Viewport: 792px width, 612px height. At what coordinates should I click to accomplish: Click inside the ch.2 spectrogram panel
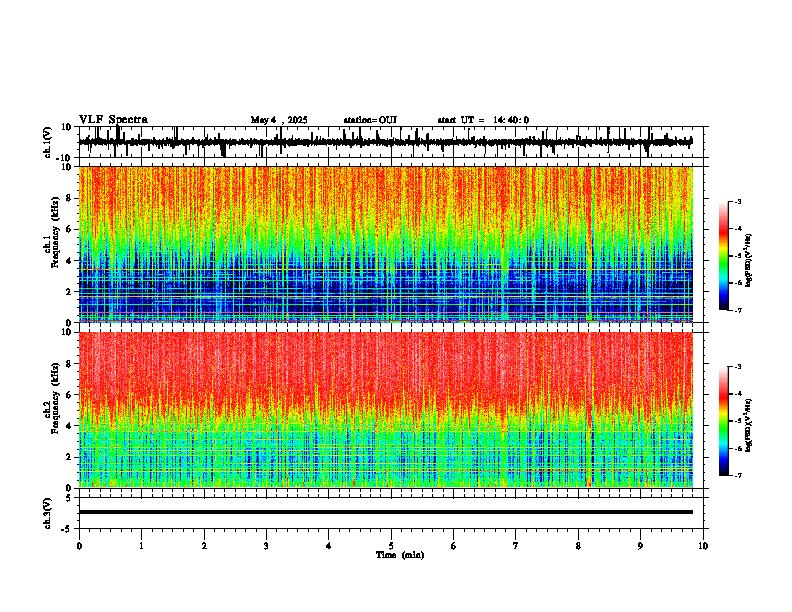coord(386,410)
